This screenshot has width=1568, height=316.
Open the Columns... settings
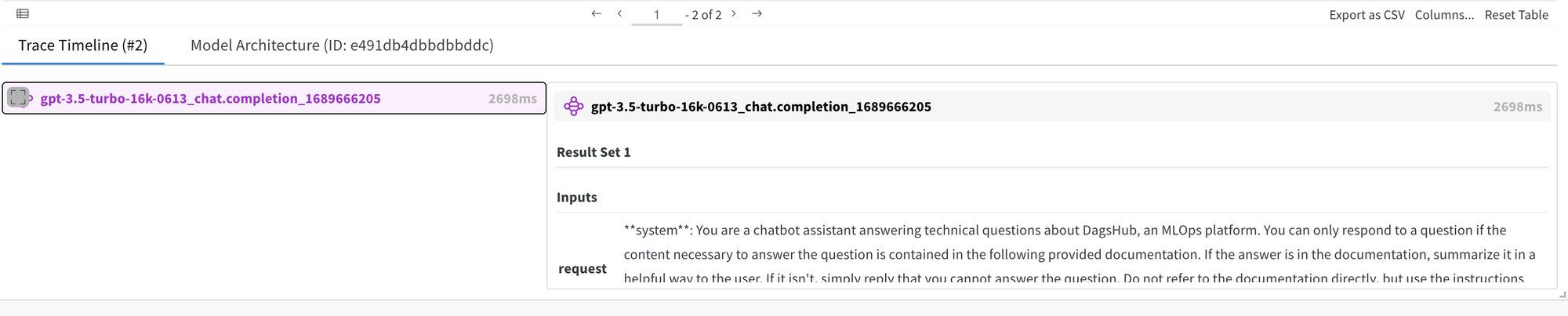coord(1444,14)
